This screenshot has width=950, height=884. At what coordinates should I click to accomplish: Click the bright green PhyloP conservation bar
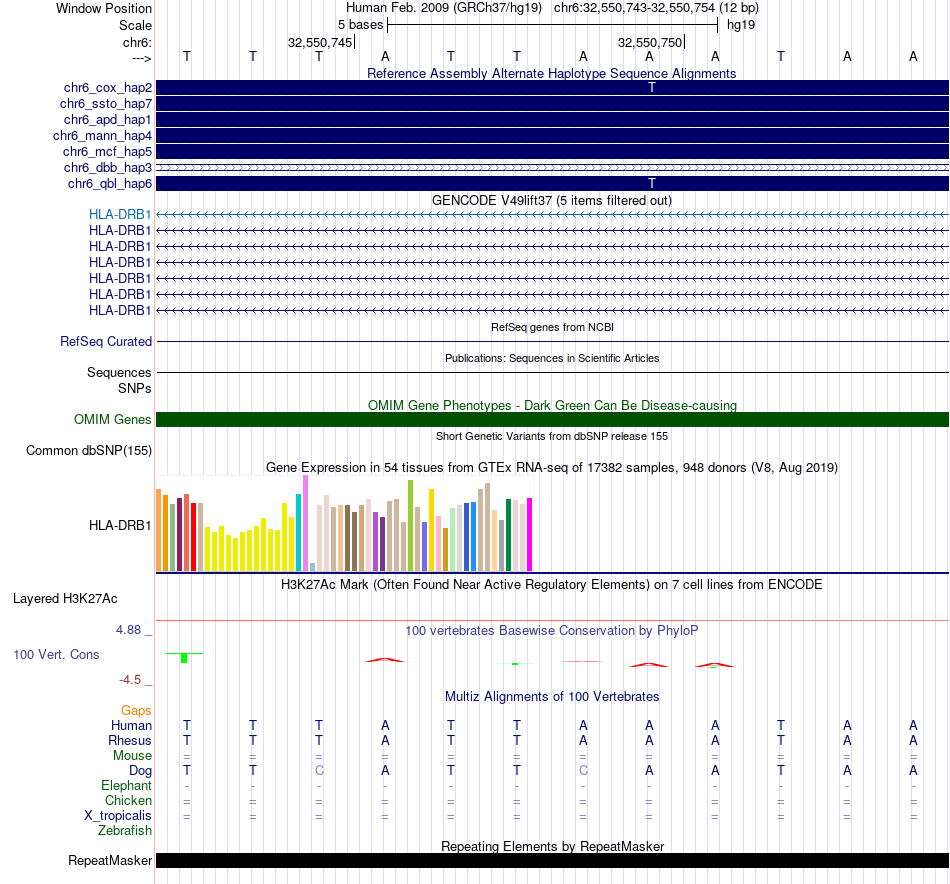(184, 658)
